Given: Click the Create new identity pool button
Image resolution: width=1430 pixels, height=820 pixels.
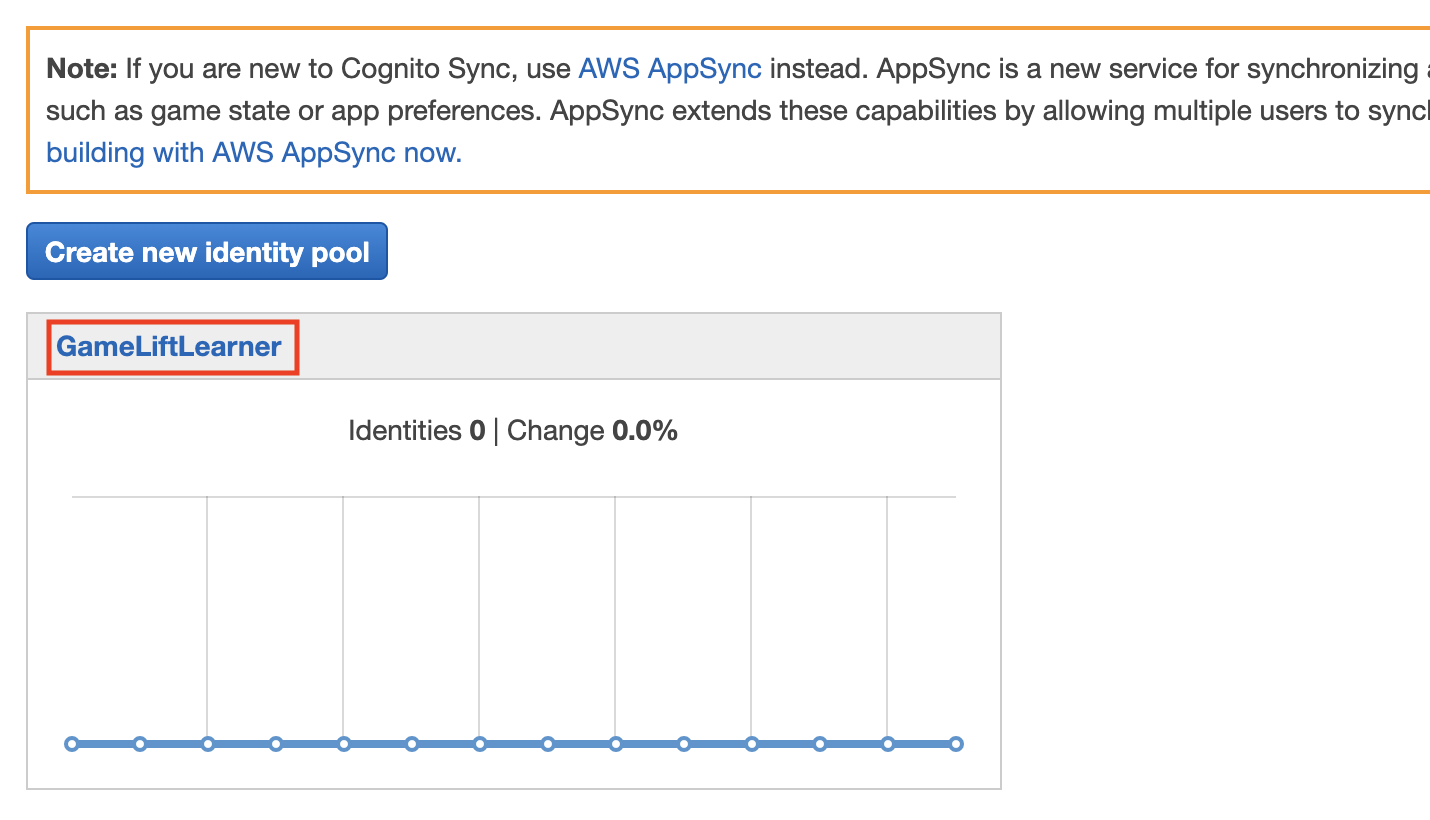Looking at the screenshot, I should (x=207, y=252).
